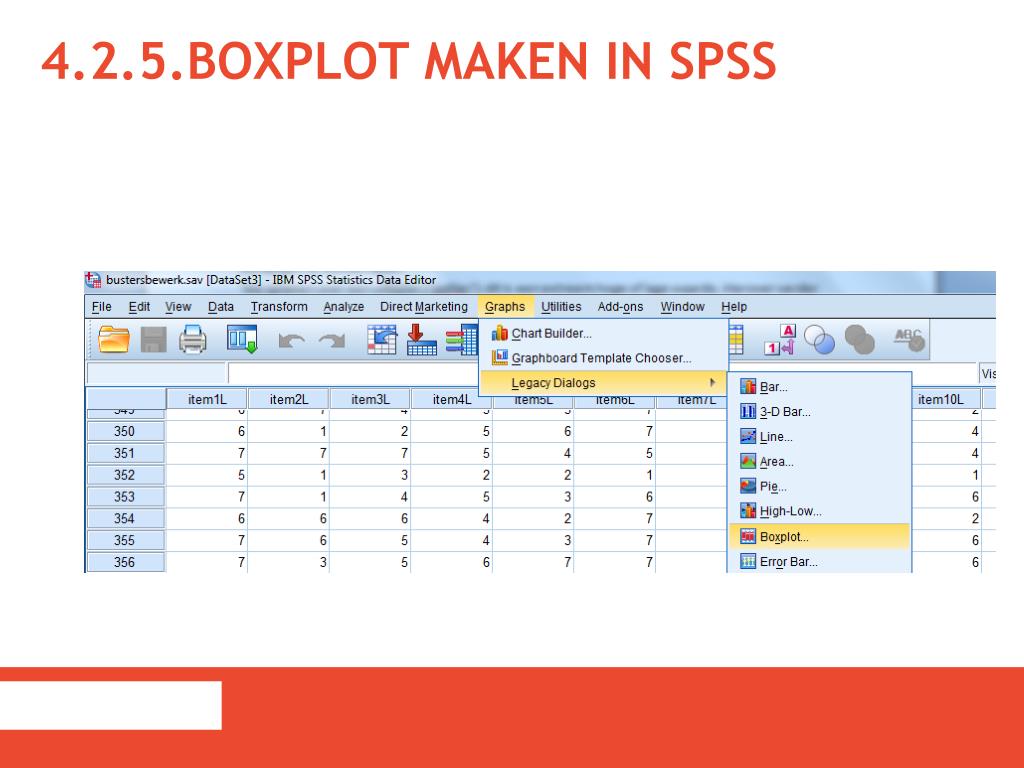Open the Direct Marketing menu

point(424,306)
